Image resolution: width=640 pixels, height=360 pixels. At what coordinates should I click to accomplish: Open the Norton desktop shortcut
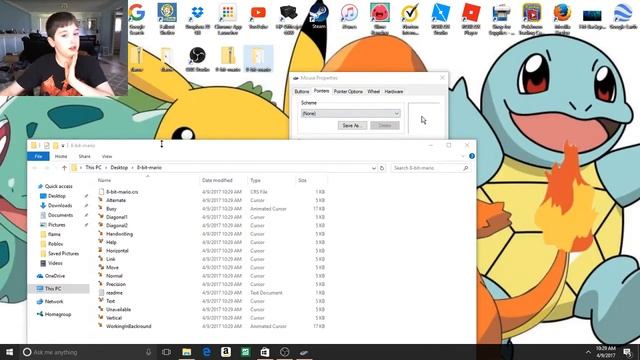[410, 18]
